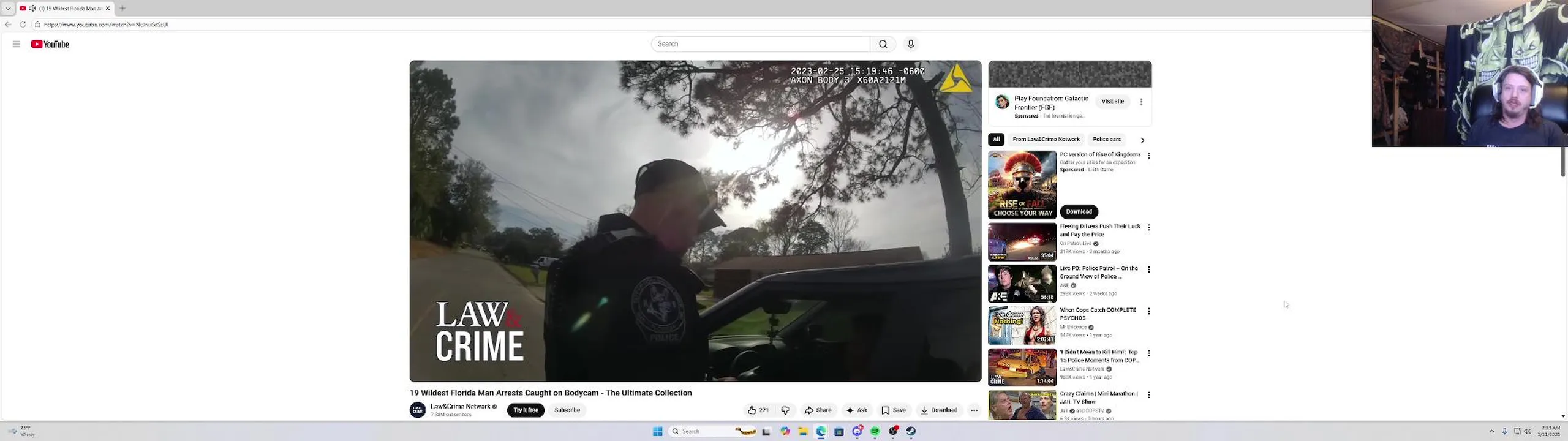Click Download button on Rise of Kingdoms ad
Image resolution: width=1568 pixels, height=441 pixels.
[x=1079, y=212]
